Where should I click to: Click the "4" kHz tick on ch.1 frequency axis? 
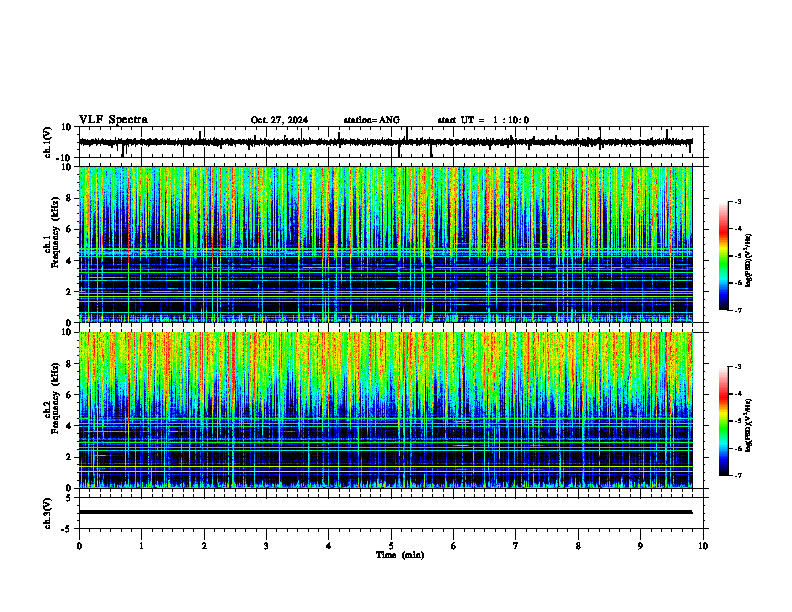click(69, 261)
